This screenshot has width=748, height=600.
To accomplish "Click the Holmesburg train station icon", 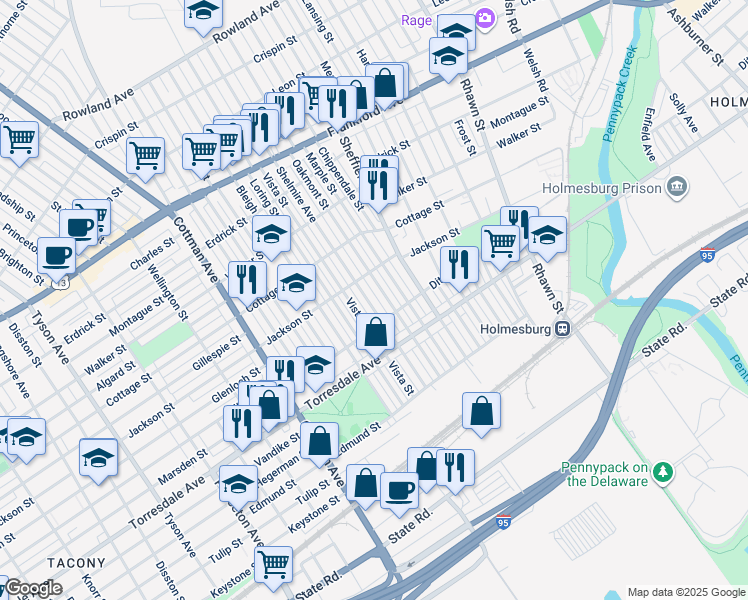I will click(x=562, y=329).
